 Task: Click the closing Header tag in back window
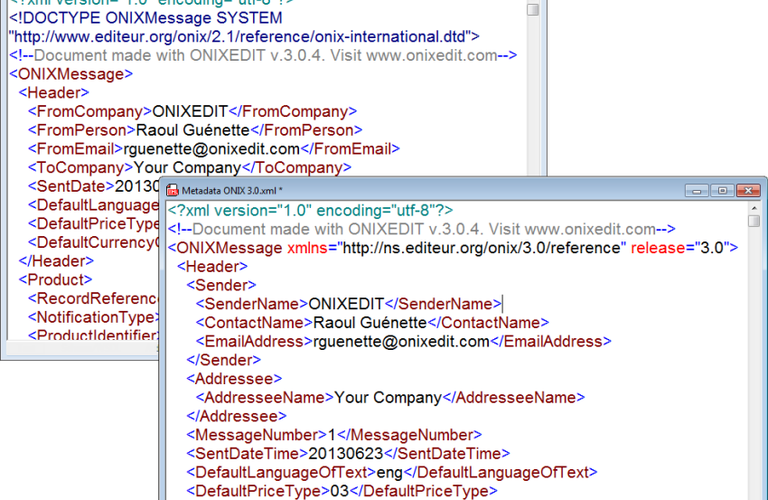[x=56, y=261]
